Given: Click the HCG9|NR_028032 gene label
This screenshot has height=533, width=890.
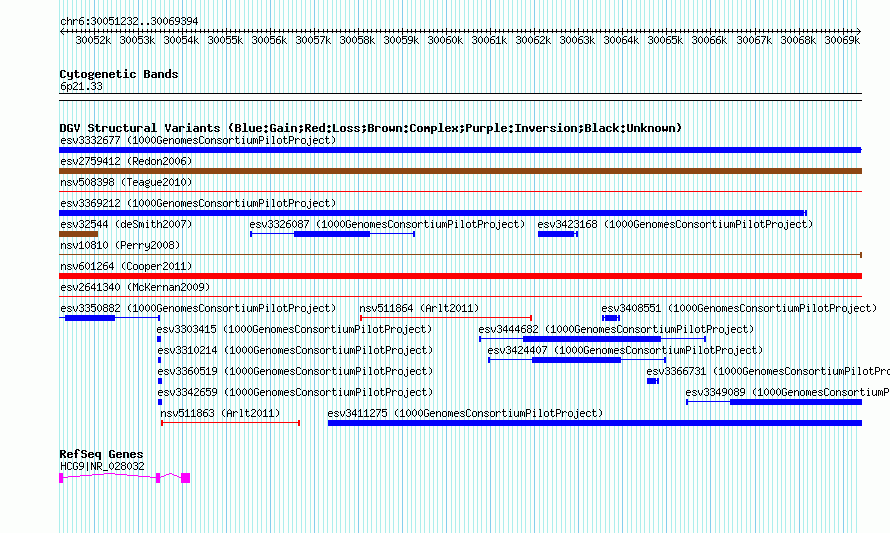Looking at the screenshot, I should click(x=102, y=467).
